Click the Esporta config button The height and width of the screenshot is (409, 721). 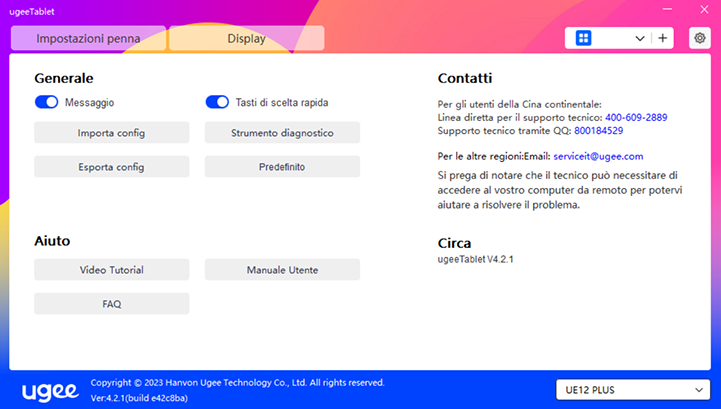(111, 166)
